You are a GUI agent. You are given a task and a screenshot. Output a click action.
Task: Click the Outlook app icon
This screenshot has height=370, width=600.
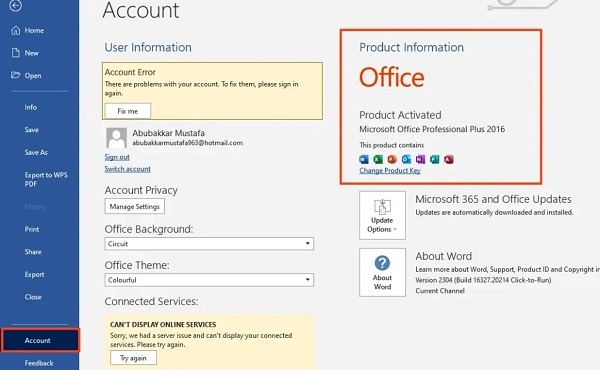tap(406, 159)
